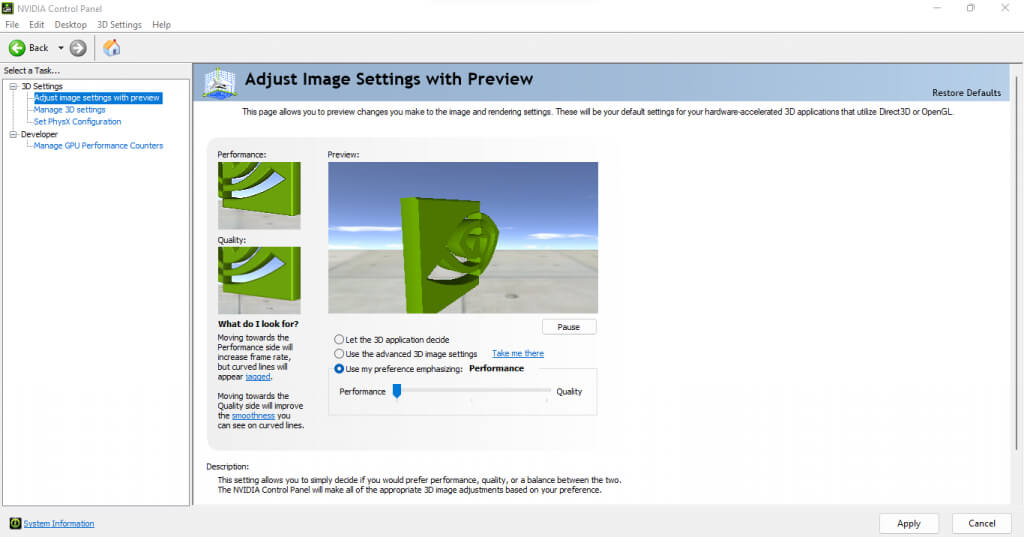
Task: Click the slider's Quality end label
Action: click(569, 391)
